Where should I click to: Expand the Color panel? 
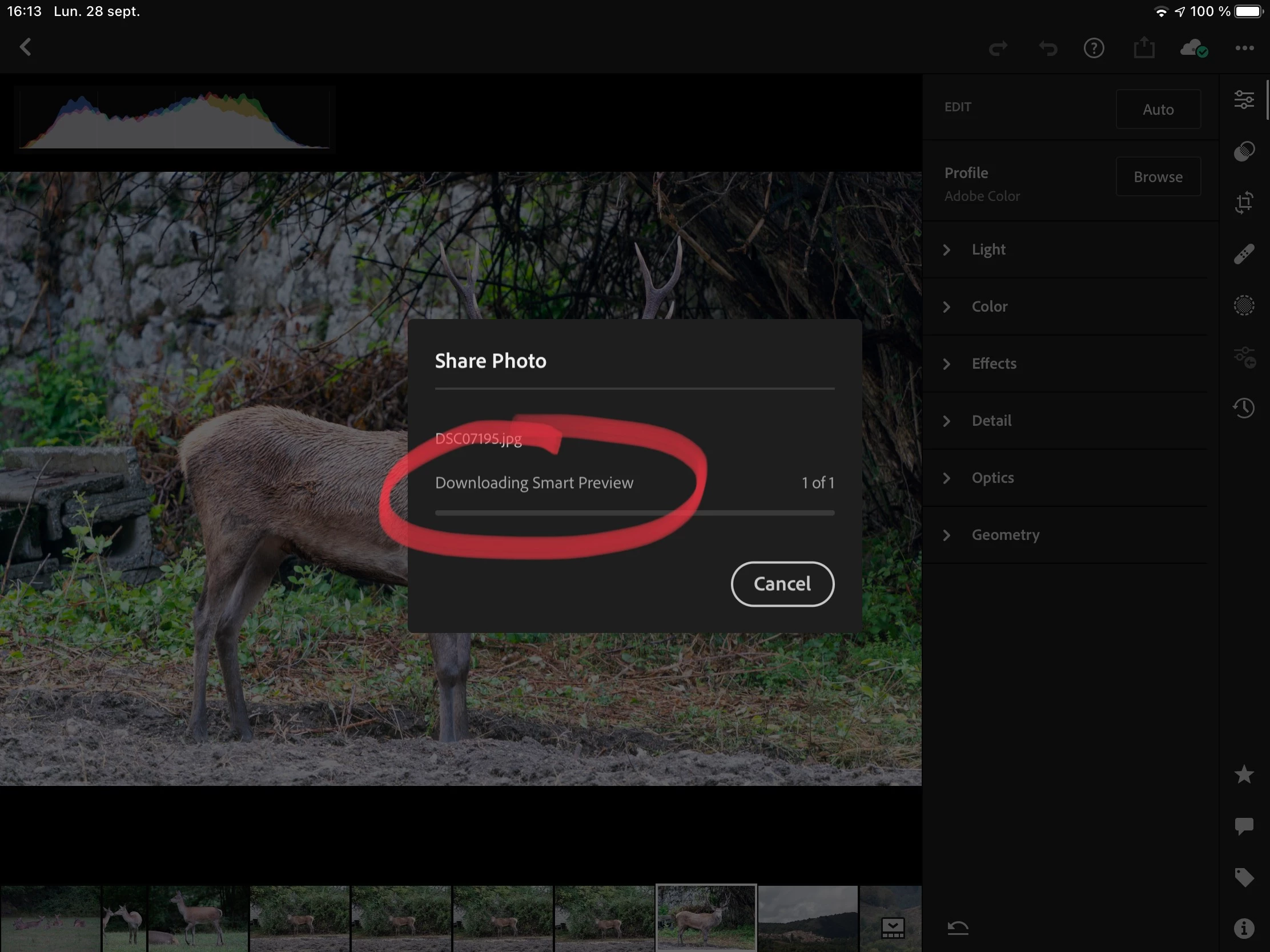click(989, 306)
